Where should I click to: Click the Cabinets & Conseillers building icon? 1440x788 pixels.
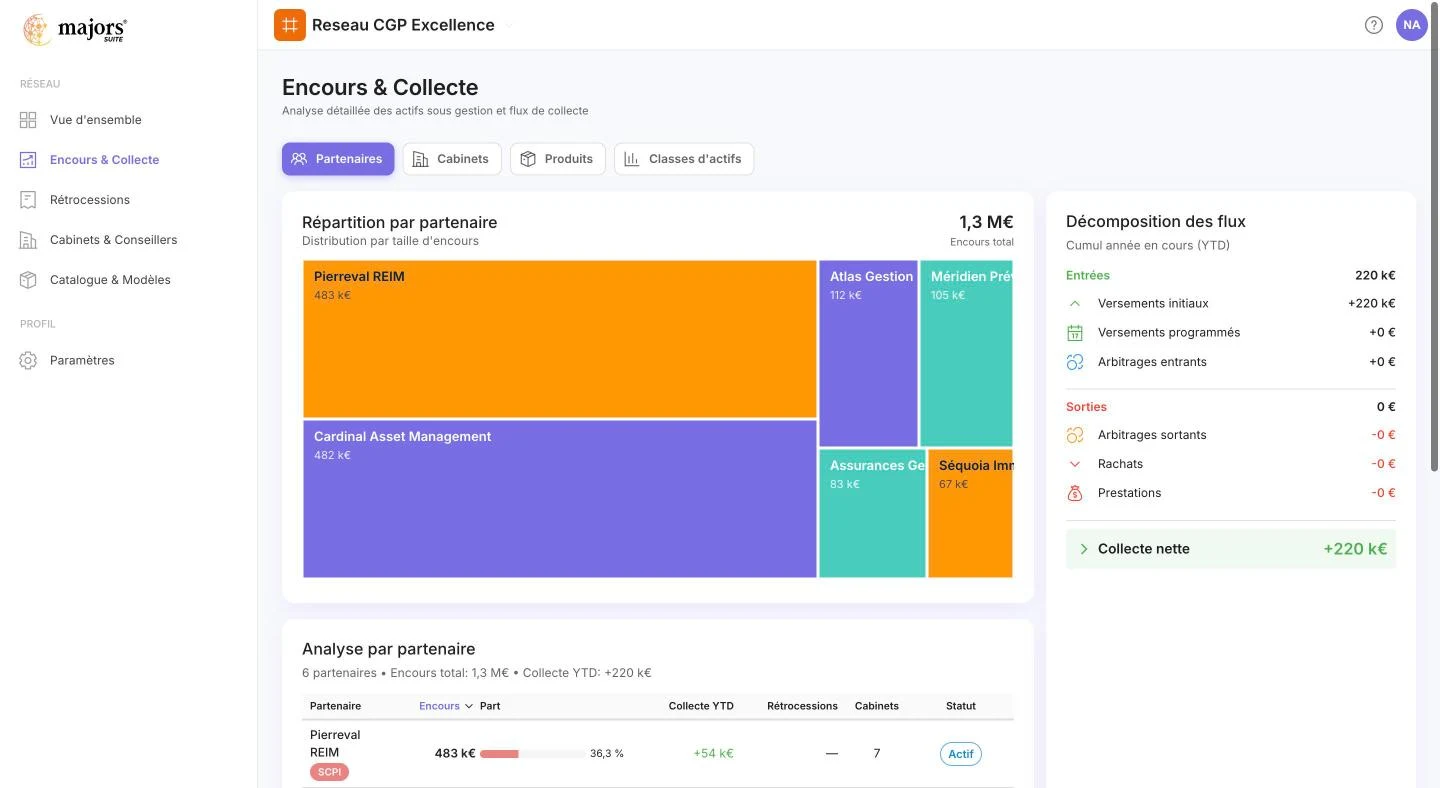tap(28, 240)
